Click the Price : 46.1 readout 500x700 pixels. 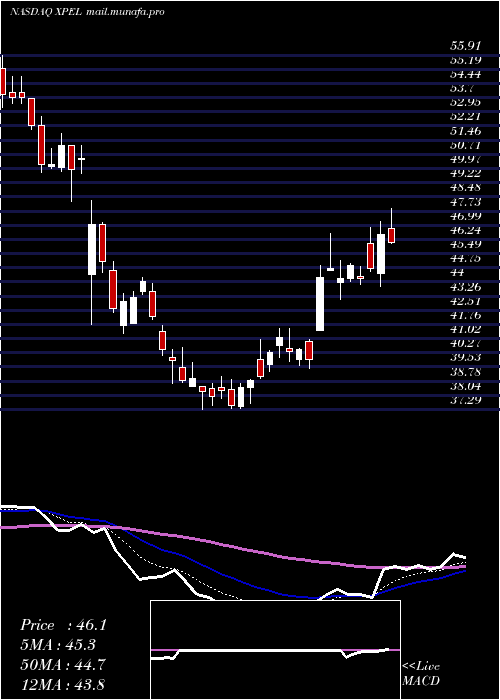[63, 625]
